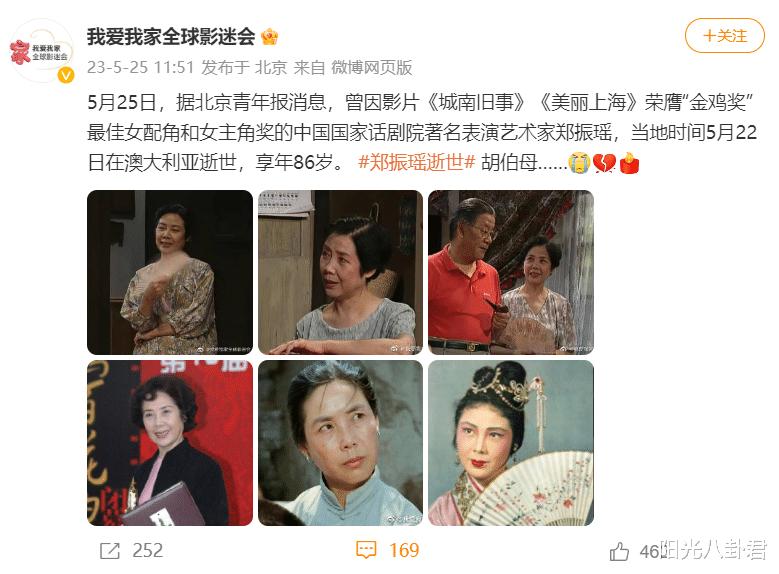This screenshot has width=779, height=574.
Task: Click the post timestamp 23-5-25 11:51
Action: 141,67
